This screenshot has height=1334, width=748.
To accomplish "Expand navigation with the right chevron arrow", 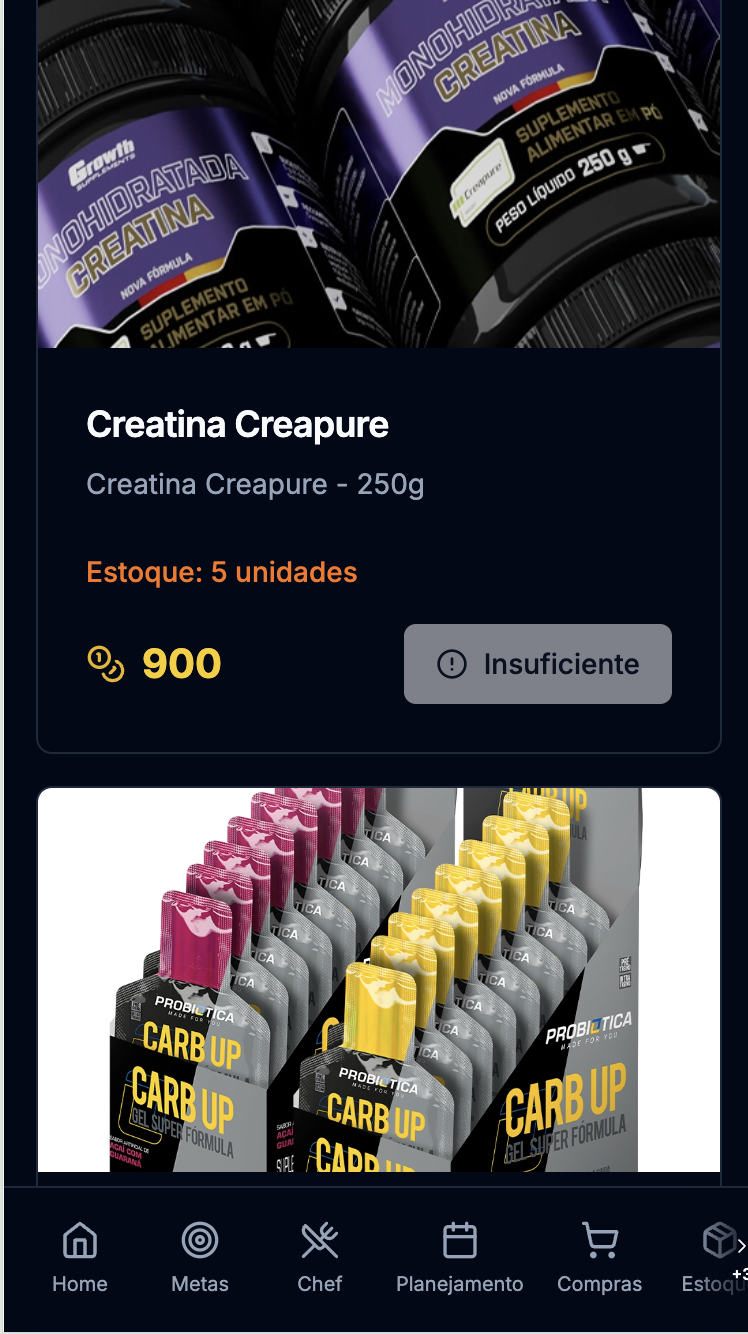I will 741,1246.
